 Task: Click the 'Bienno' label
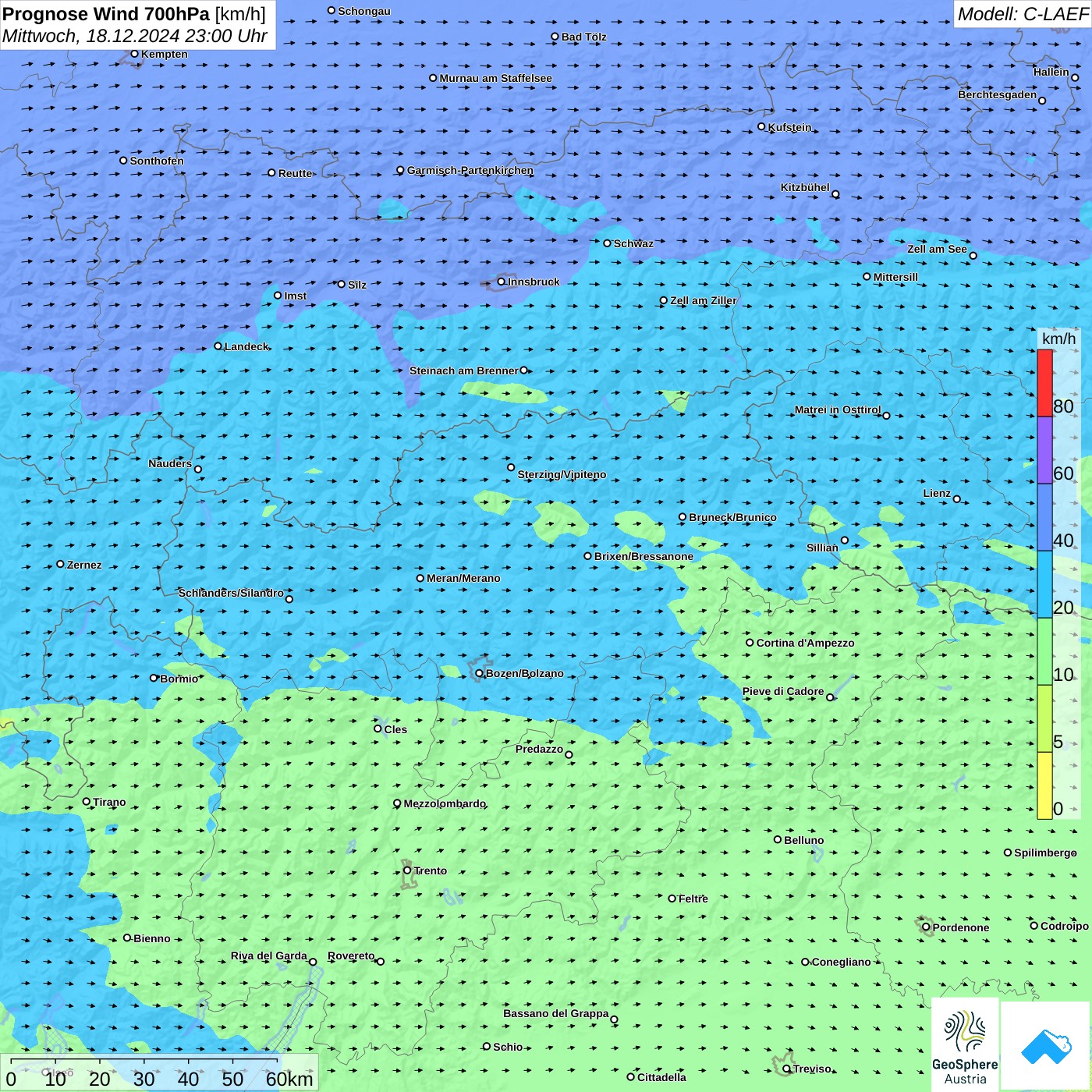coord(151,938)
